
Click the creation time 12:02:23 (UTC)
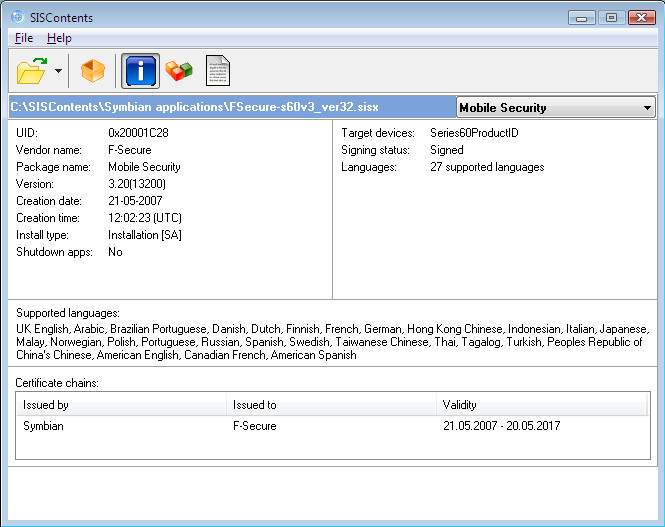click(x=145, y=218)
